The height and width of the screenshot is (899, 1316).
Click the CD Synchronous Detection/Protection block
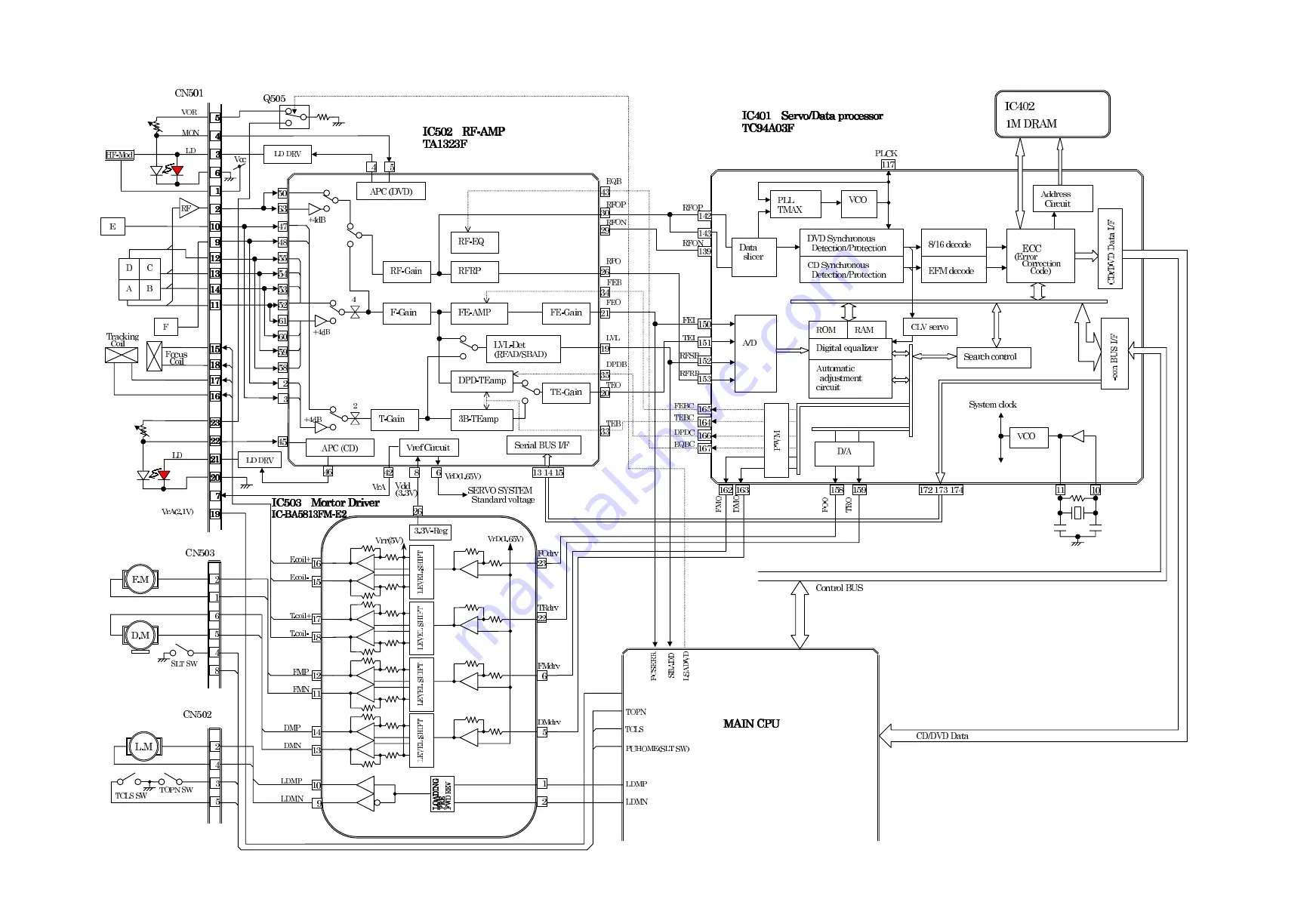point(851,269)
